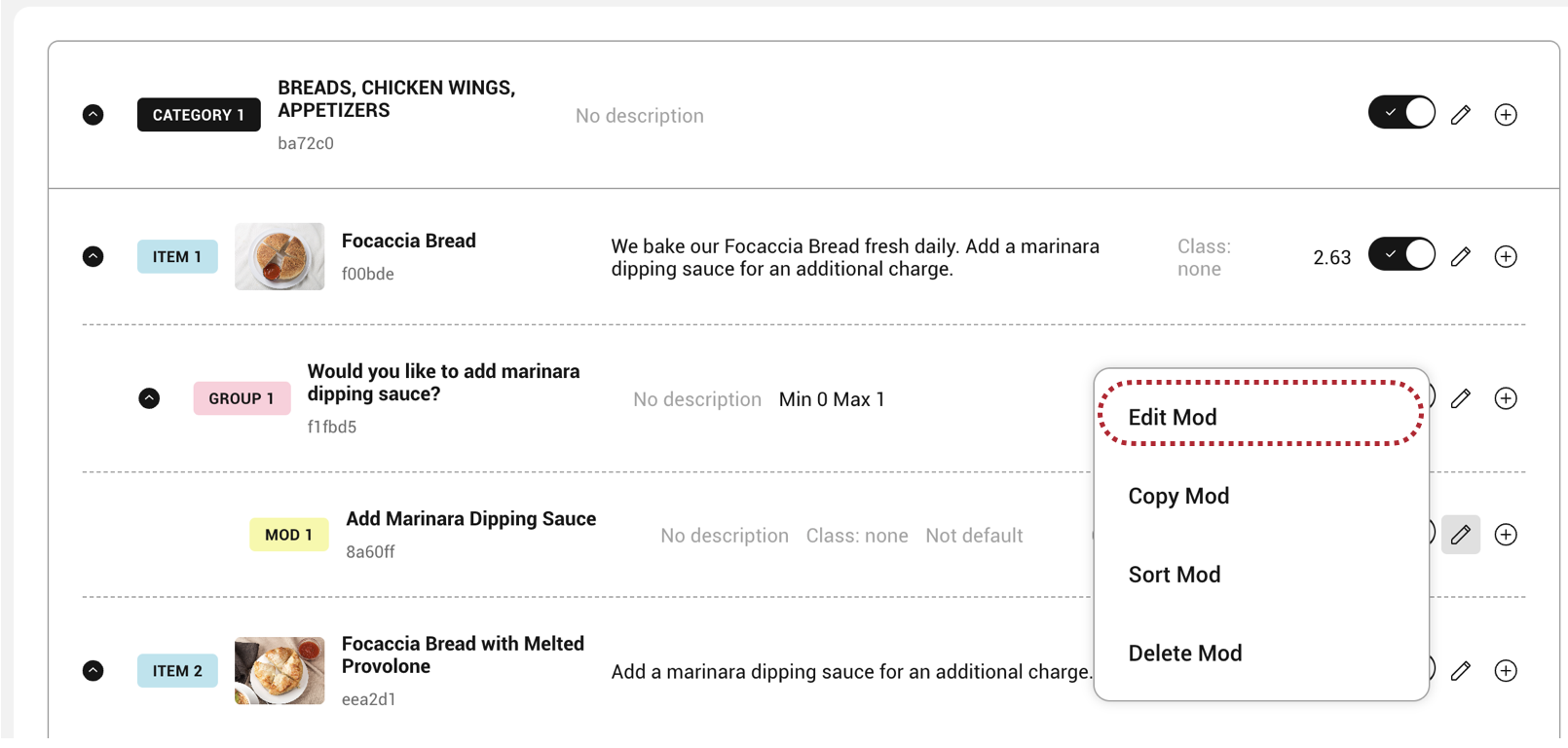Collapse the Category 1 section chevron

(93, 115)
